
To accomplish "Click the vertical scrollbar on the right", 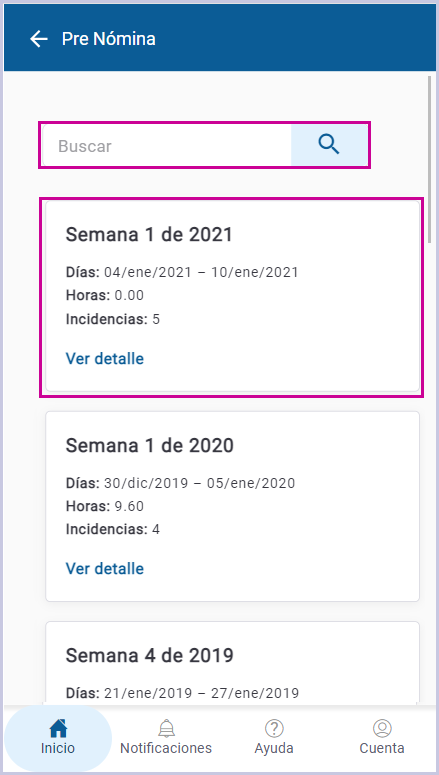I will (430, 158).
